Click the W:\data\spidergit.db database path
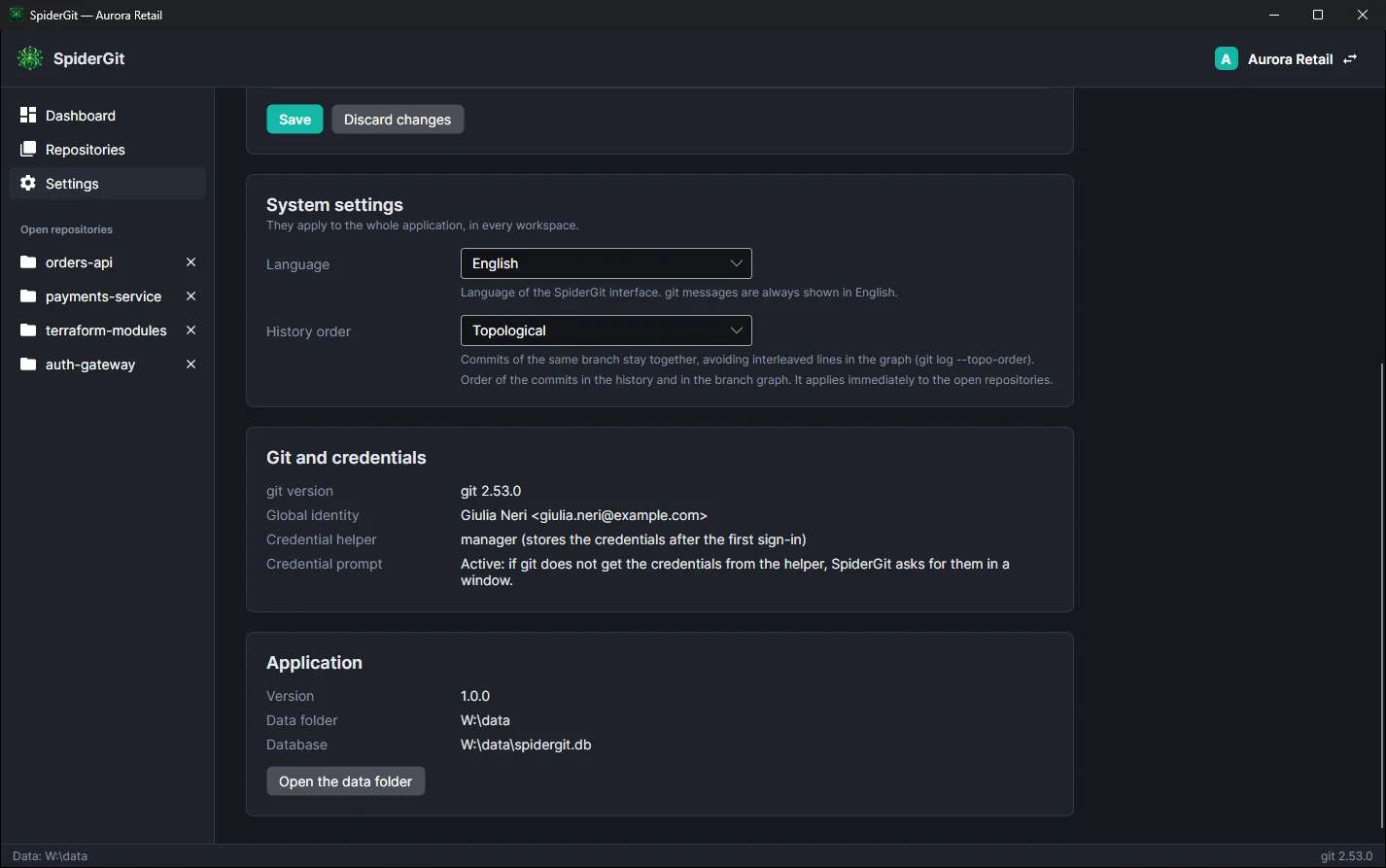The image size is (1386, 868). click(x=526, y=745)
